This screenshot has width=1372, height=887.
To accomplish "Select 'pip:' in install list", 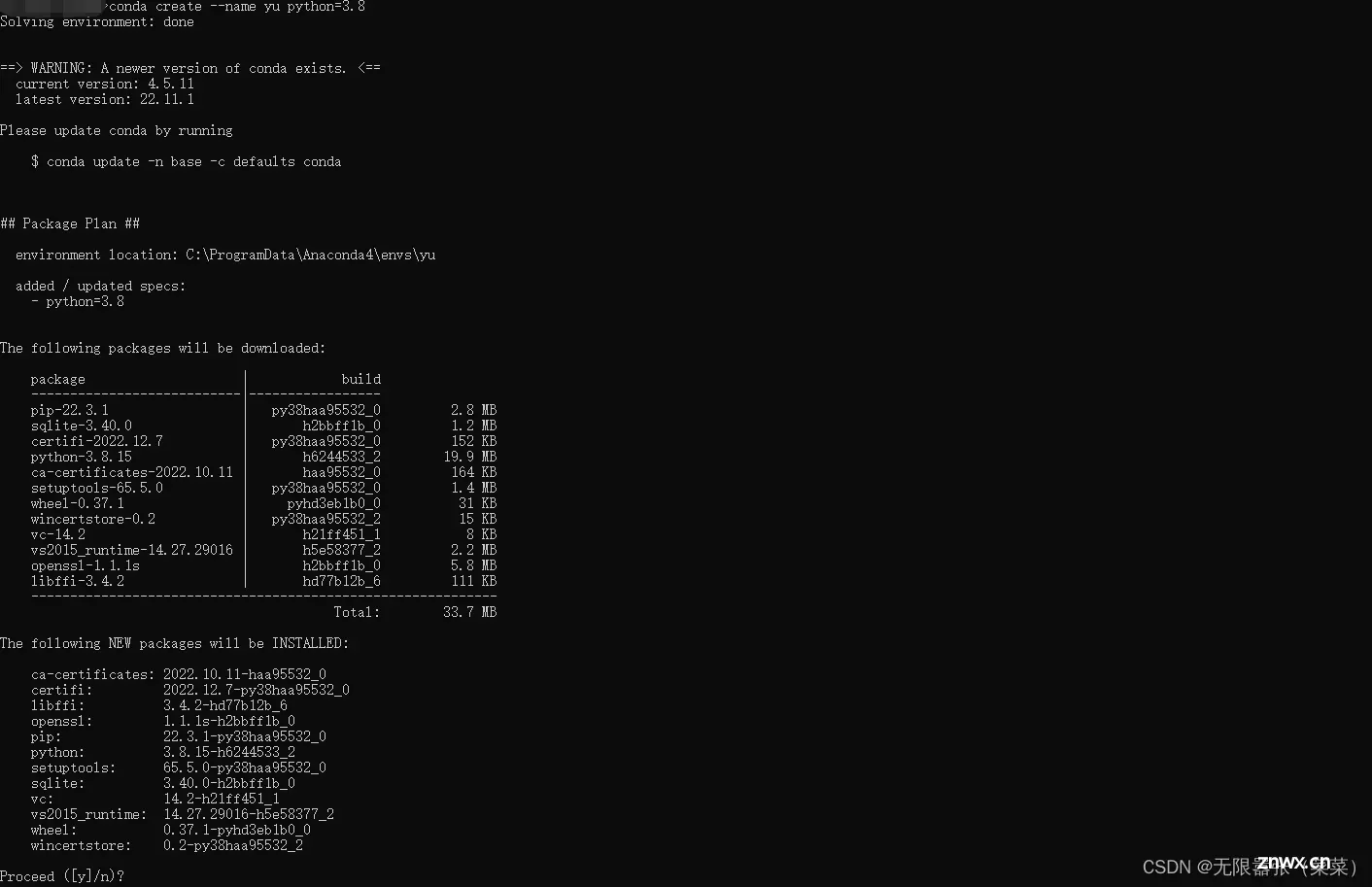I will [47, 736].
